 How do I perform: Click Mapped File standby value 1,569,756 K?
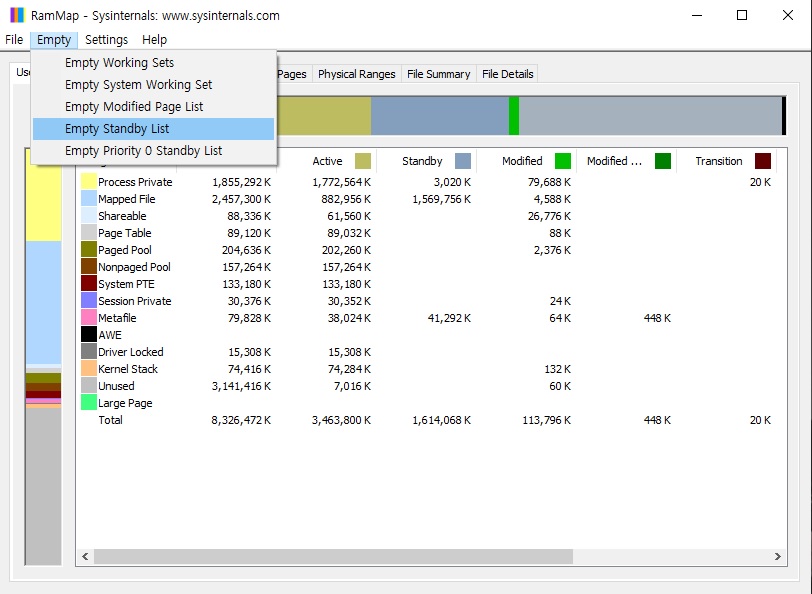[x=442, y=199]
